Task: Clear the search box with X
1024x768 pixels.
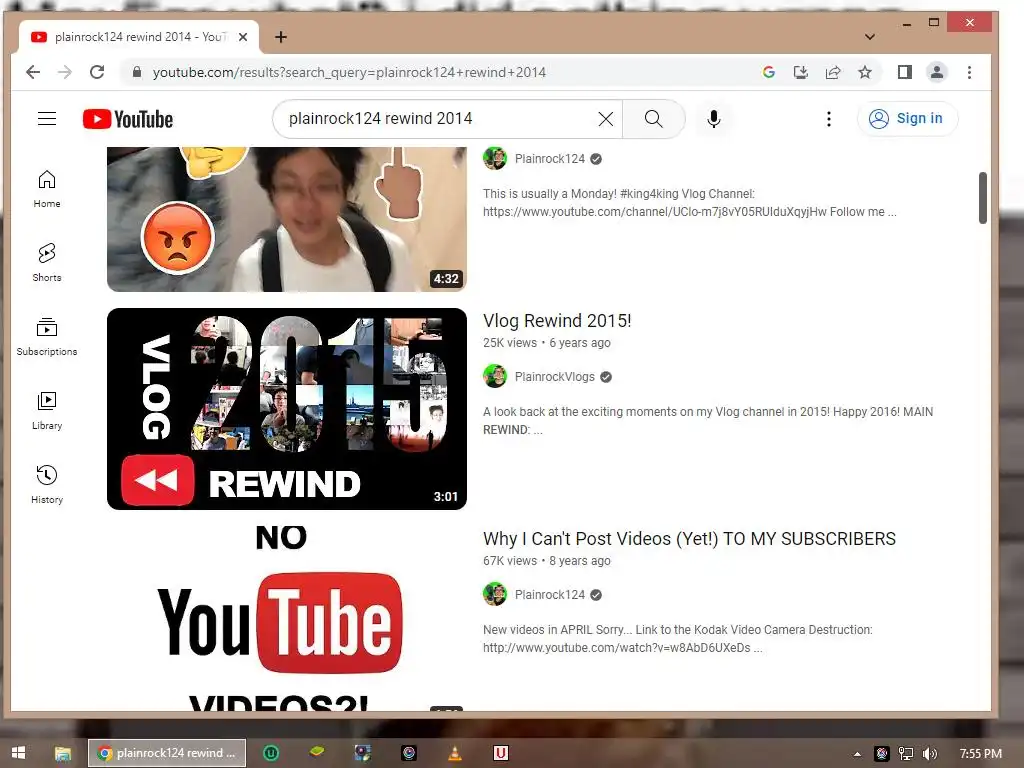Action: 606,119
